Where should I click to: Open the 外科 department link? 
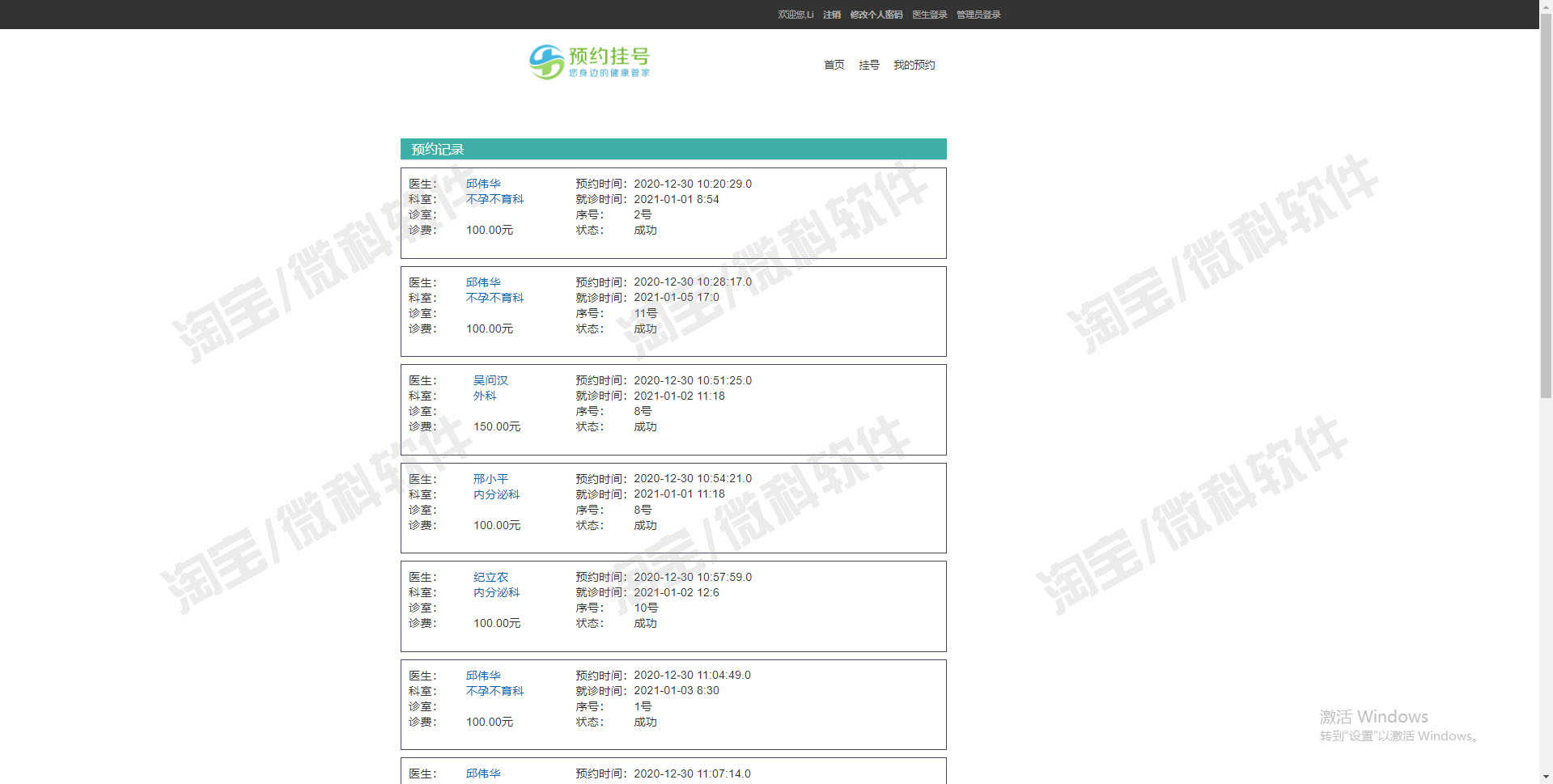tap(485, 396)
